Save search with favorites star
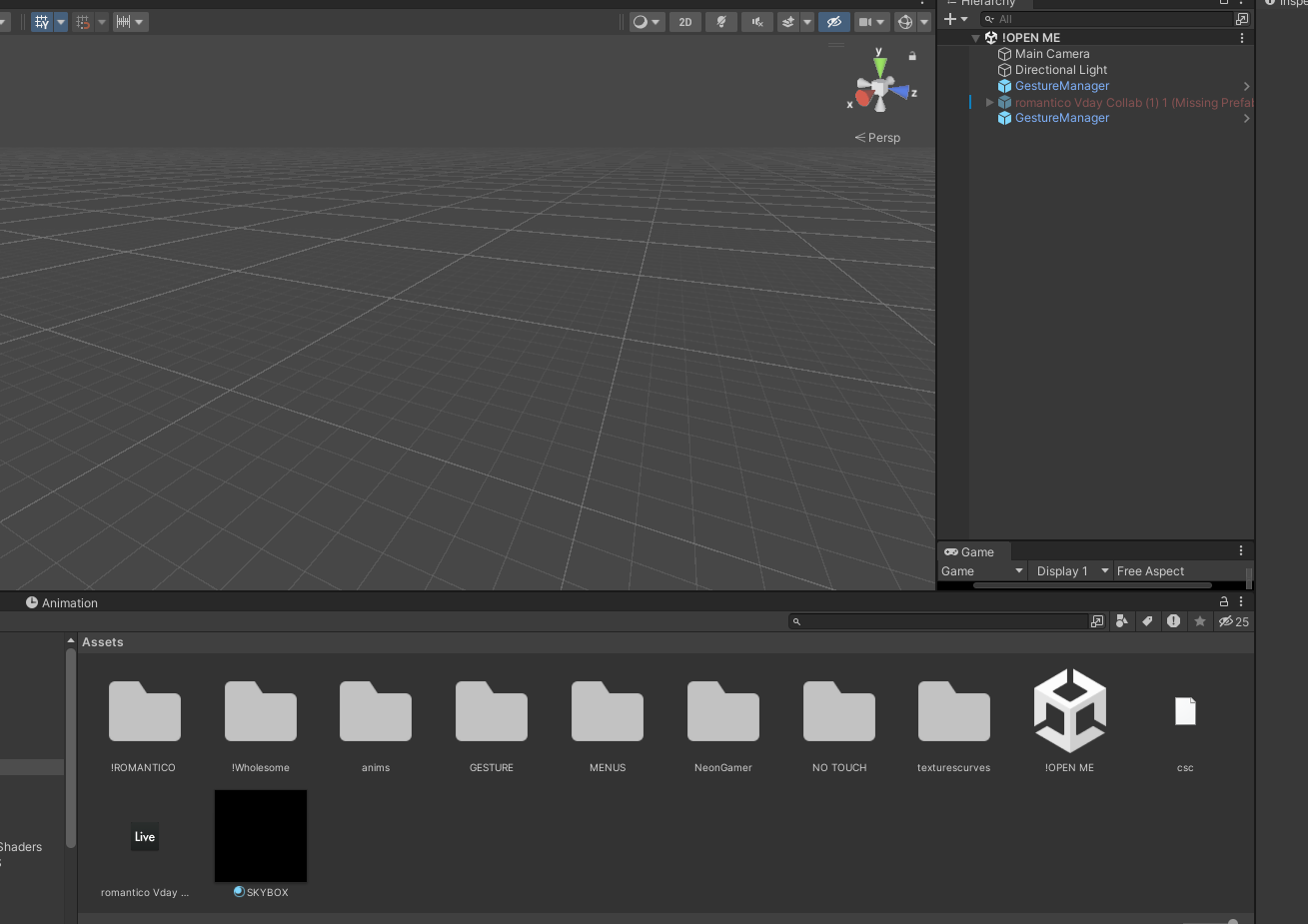Image resolution: width=1308 pixels, height=924 pixels. [x=1200, y=621]
